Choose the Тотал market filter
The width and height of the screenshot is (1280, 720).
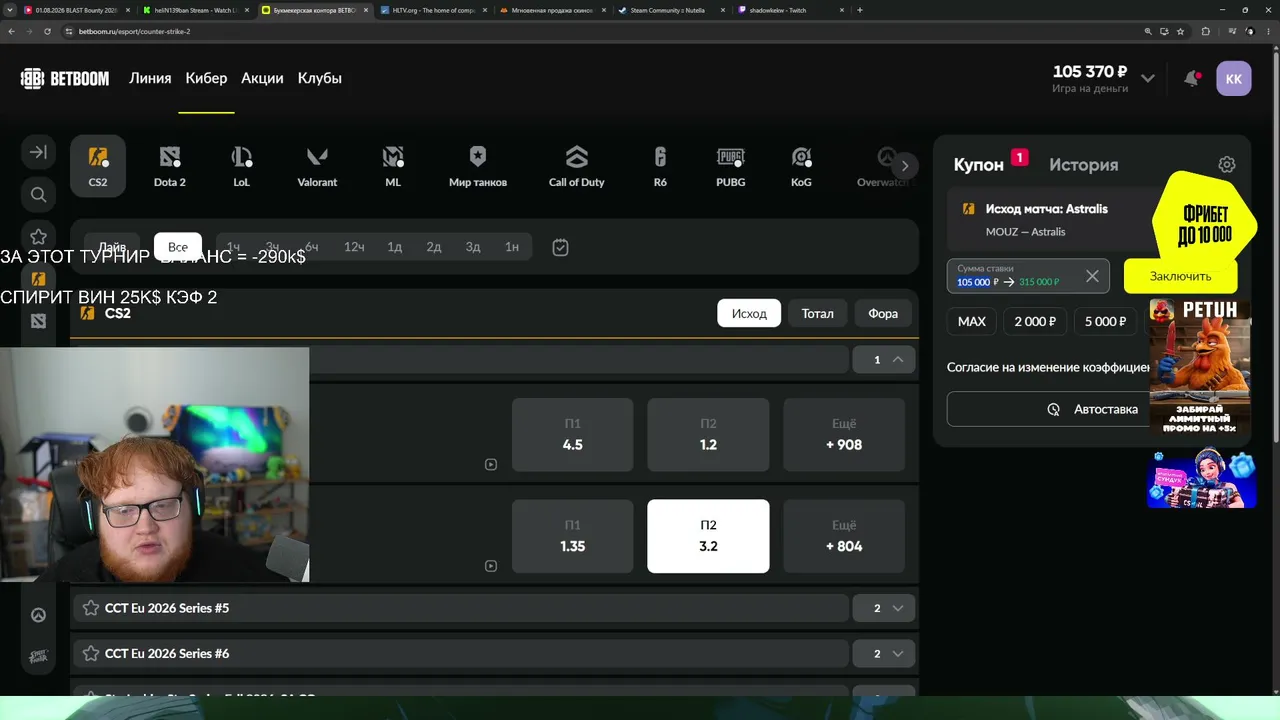click(817, 313)
